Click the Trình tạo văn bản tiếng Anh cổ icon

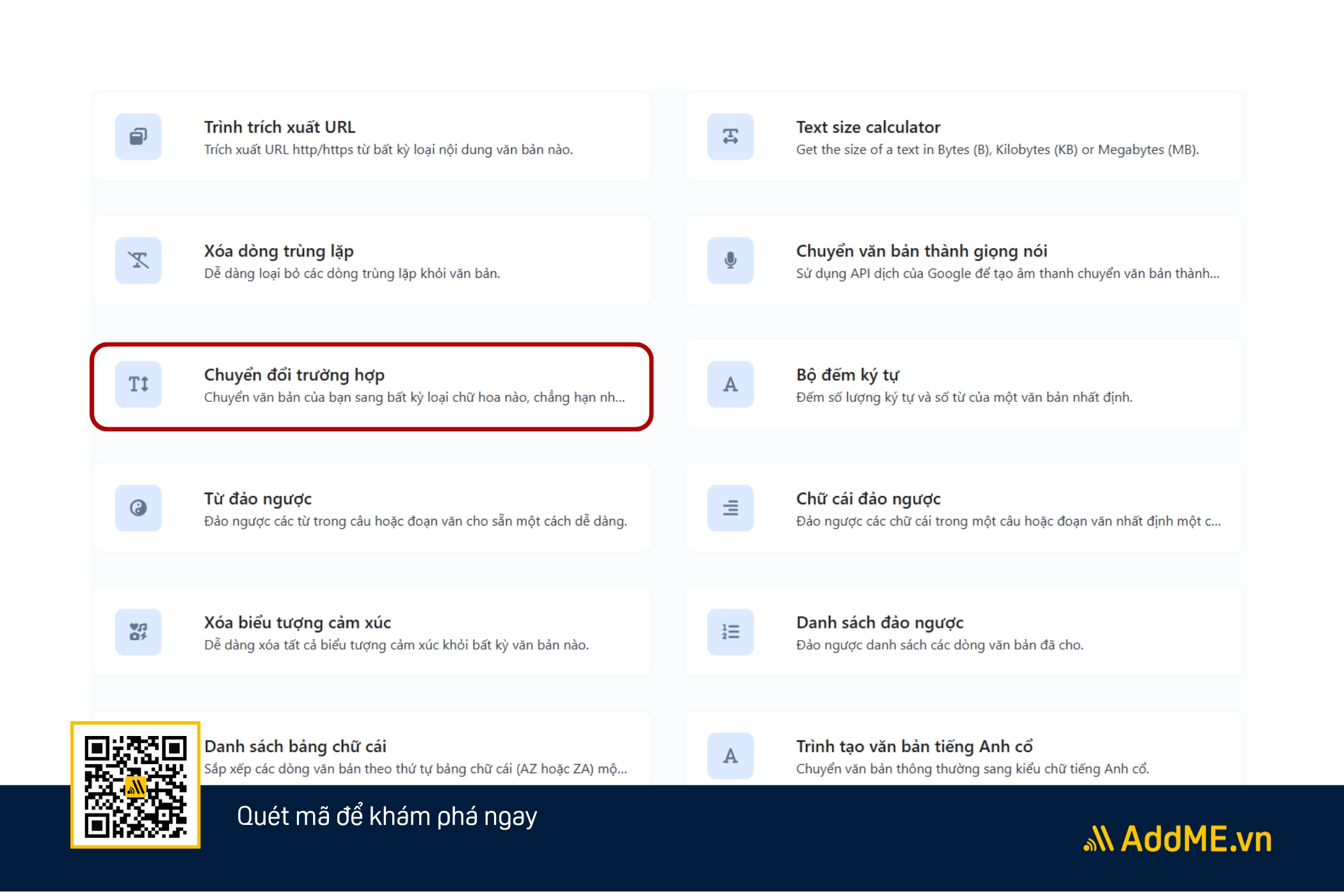[x=730, y=756]
